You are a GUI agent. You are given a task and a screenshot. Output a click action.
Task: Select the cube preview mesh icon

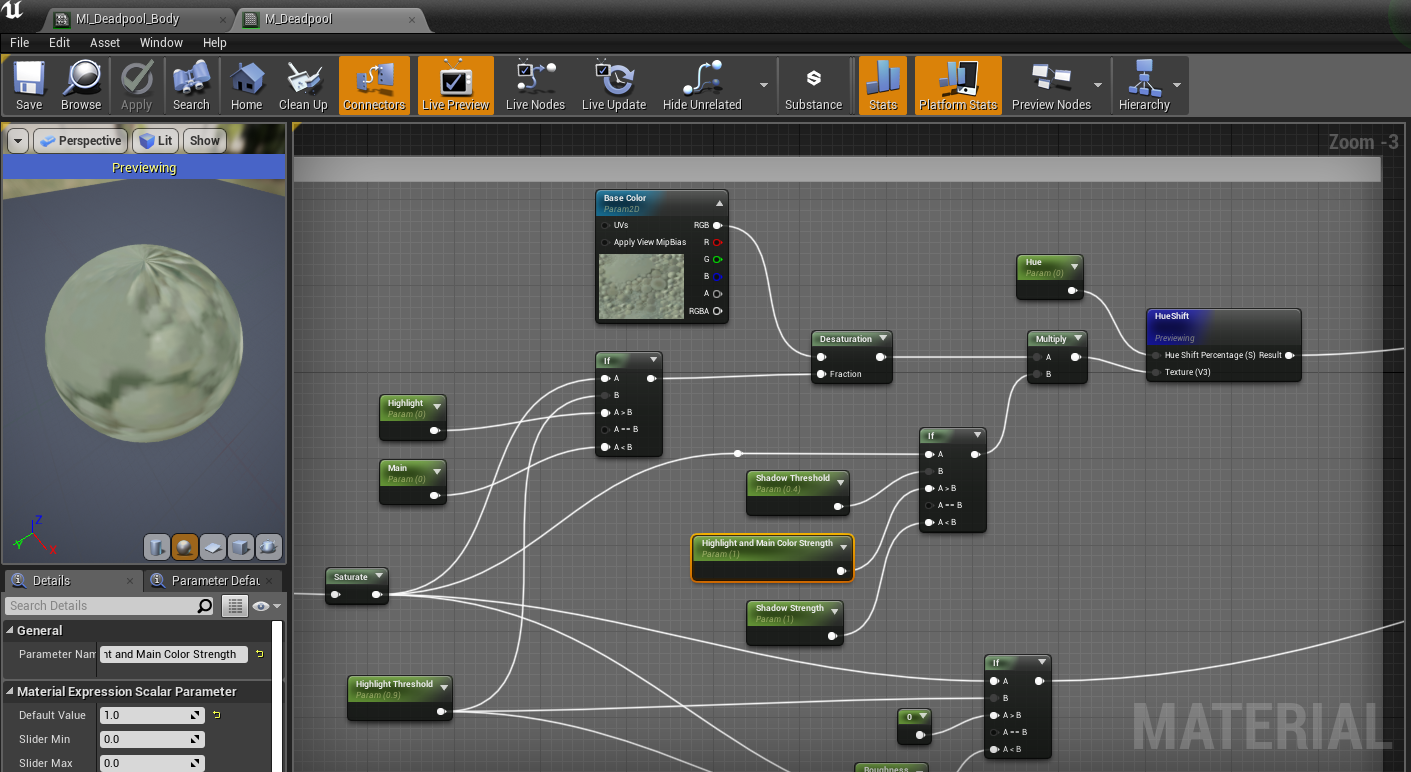click(241, 547)
